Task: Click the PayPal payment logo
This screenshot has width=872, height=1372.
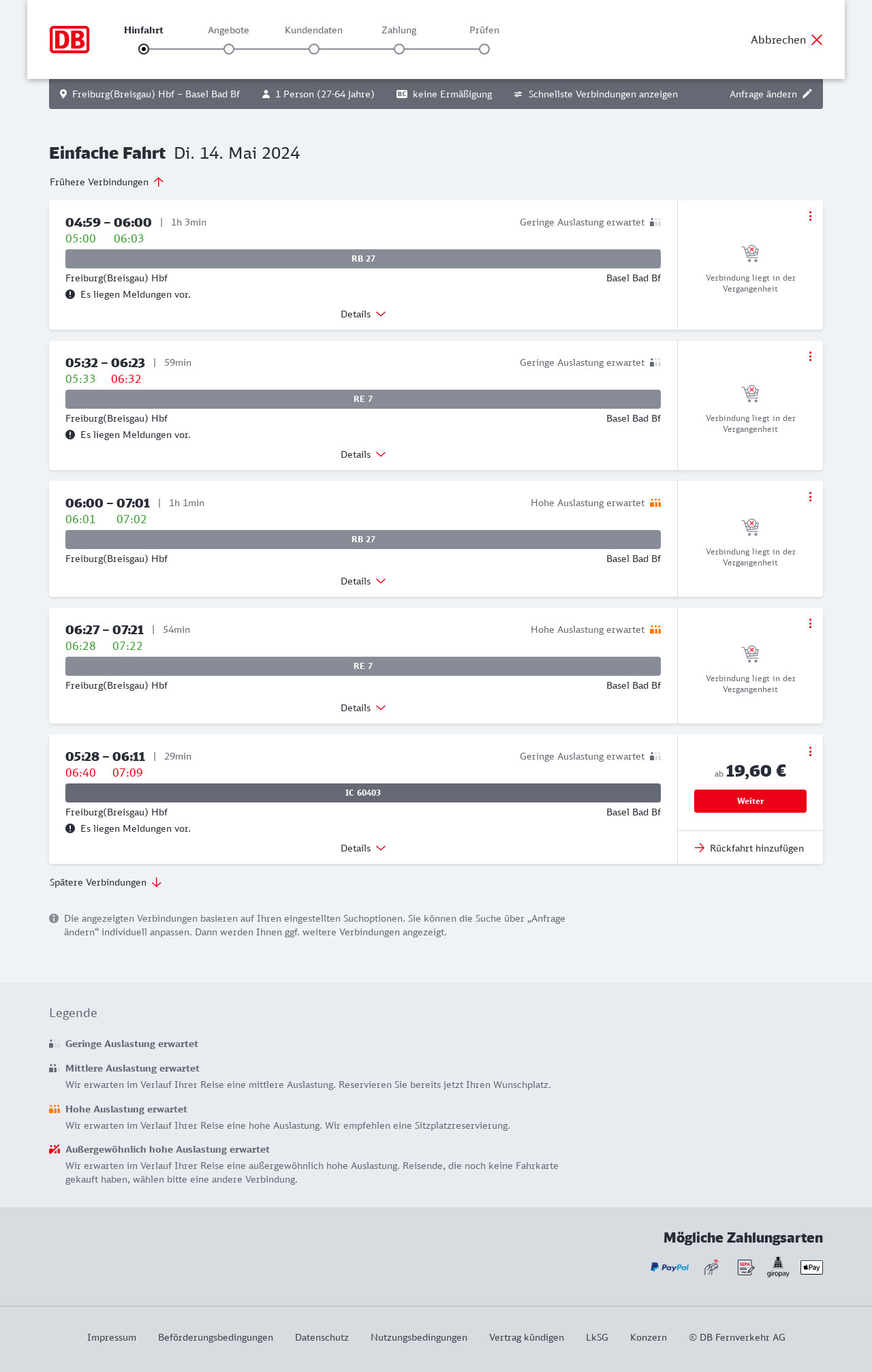Action: [x=670, y=1267]
